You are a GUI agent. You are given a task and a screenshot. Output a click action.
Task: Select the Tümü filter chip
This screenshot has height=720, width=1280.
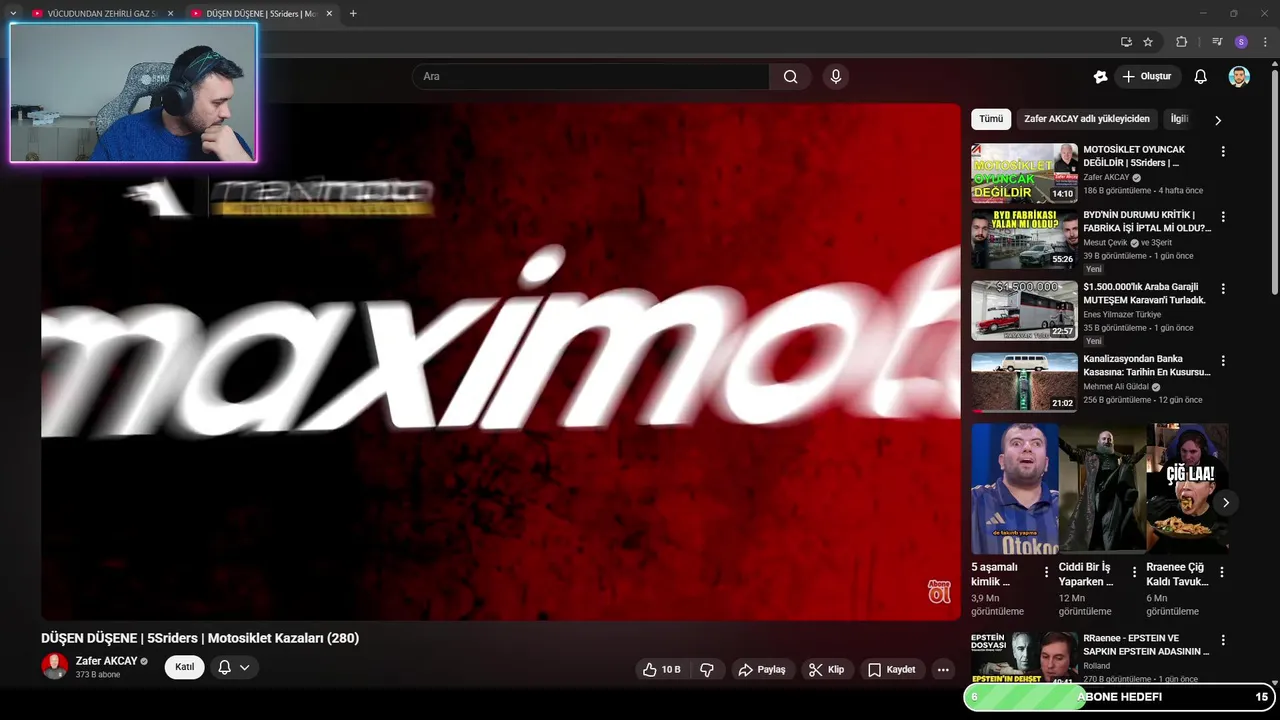[991, 119]
